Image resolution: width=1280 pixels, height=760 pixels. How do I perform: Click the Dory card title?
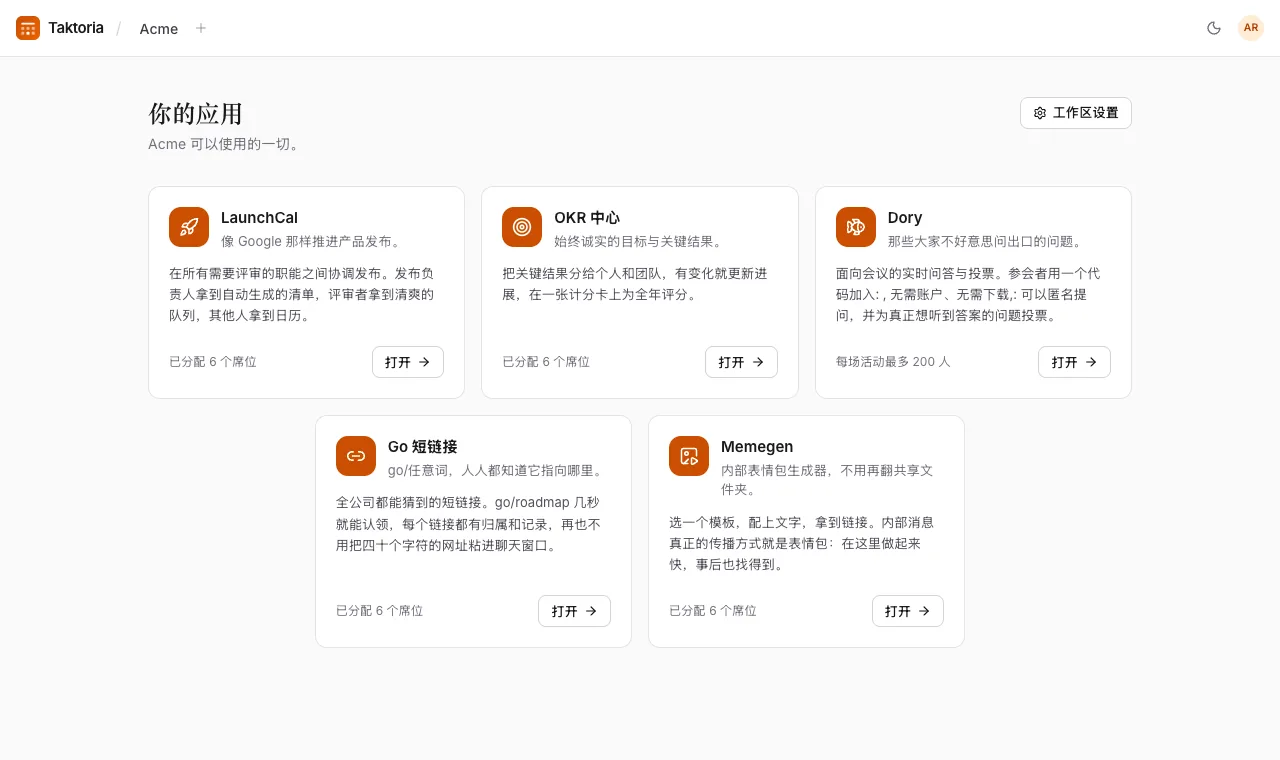pos(905,218)
